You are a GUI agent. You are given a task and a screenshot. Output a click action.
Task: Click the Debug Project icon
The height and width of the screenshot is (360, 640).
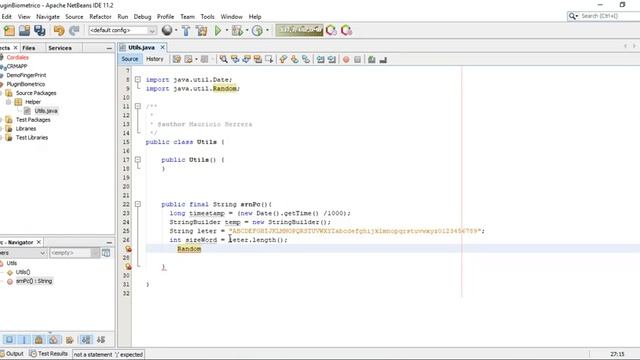pos(237,31)
